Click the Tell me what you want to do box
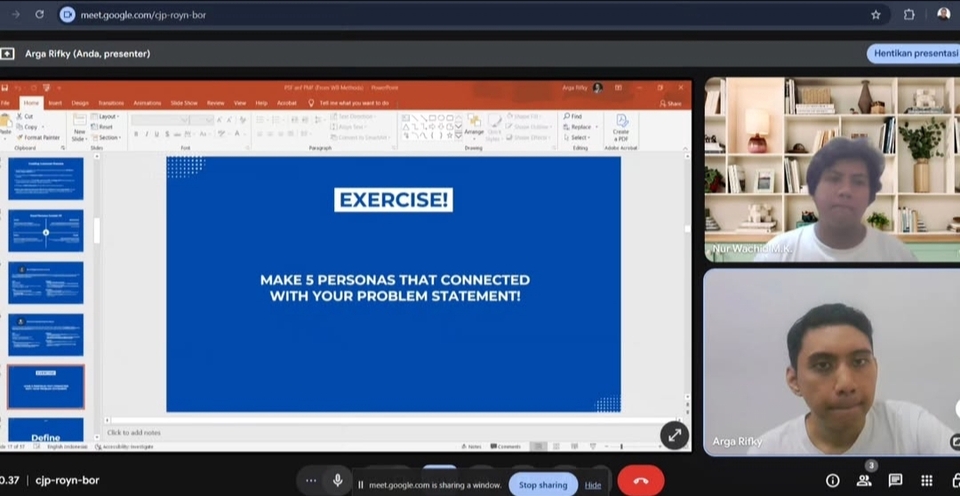The width and height of the screenshot is (960, 496). [x=349, y=103]
